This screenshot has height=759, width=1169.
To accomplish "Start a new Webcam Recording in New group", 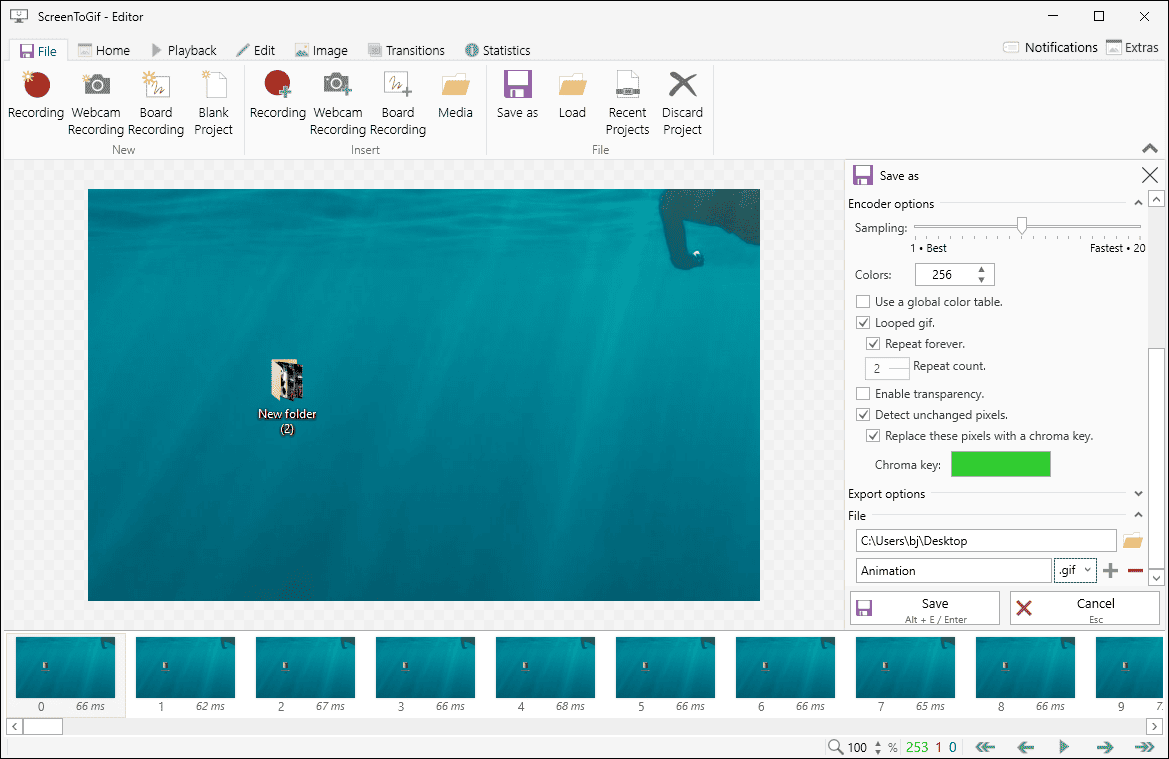I will tap(96, 102).
